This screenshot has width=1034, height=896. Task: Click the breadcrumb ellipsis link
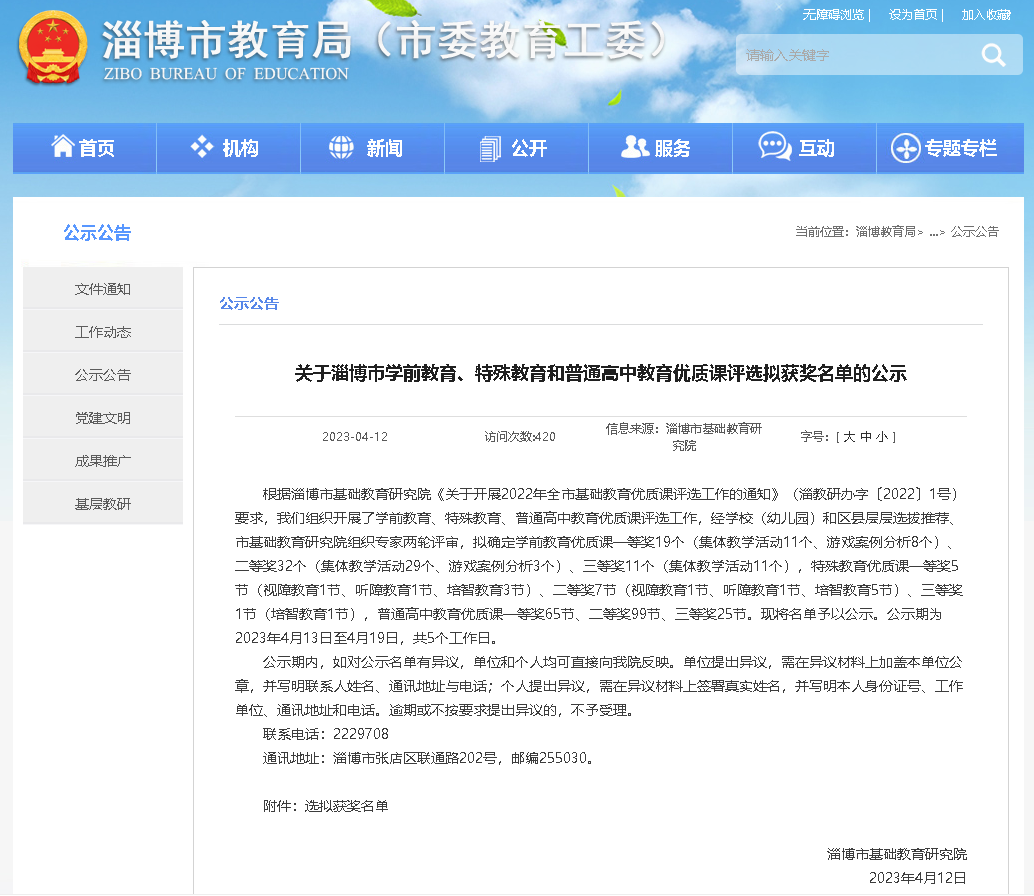click(934, 232)
